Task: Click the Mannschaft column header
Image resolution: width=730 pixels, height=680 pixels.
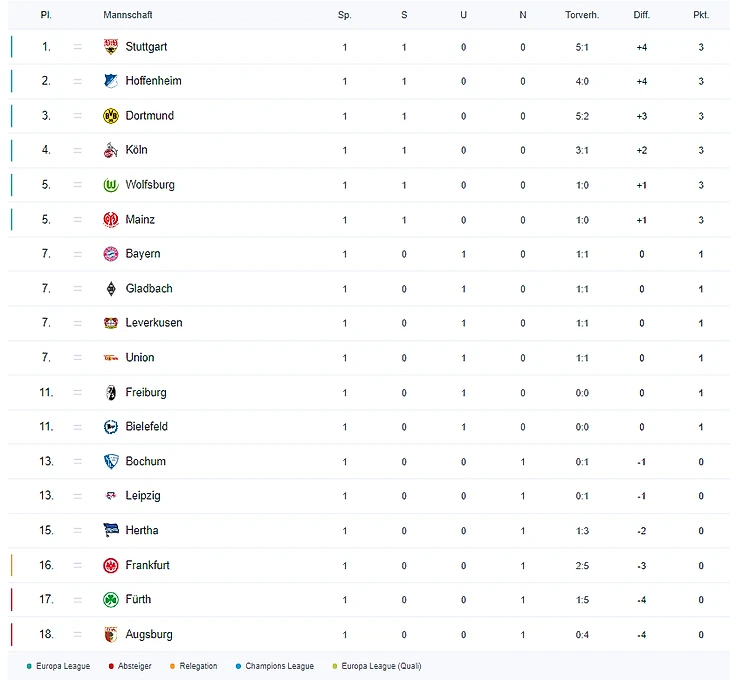Action: pyautogui.click(x=128, y=15)
